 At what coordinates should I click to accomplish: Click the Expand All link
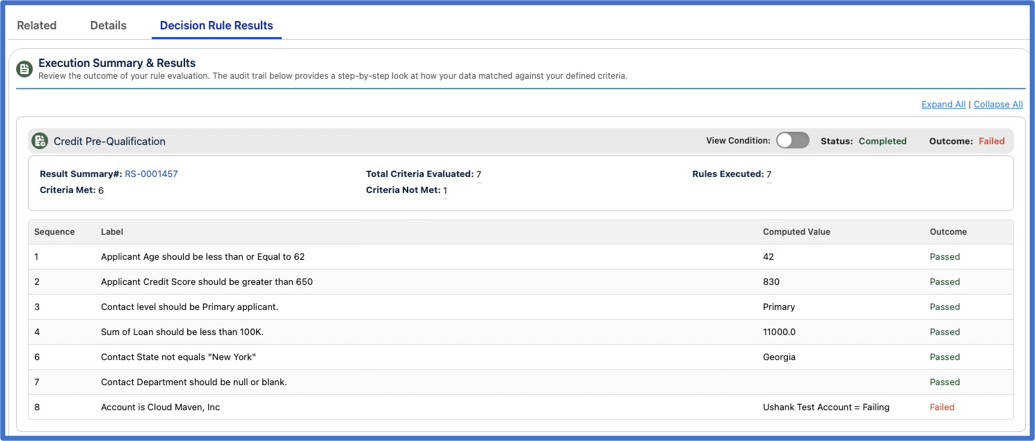(943, 104)
